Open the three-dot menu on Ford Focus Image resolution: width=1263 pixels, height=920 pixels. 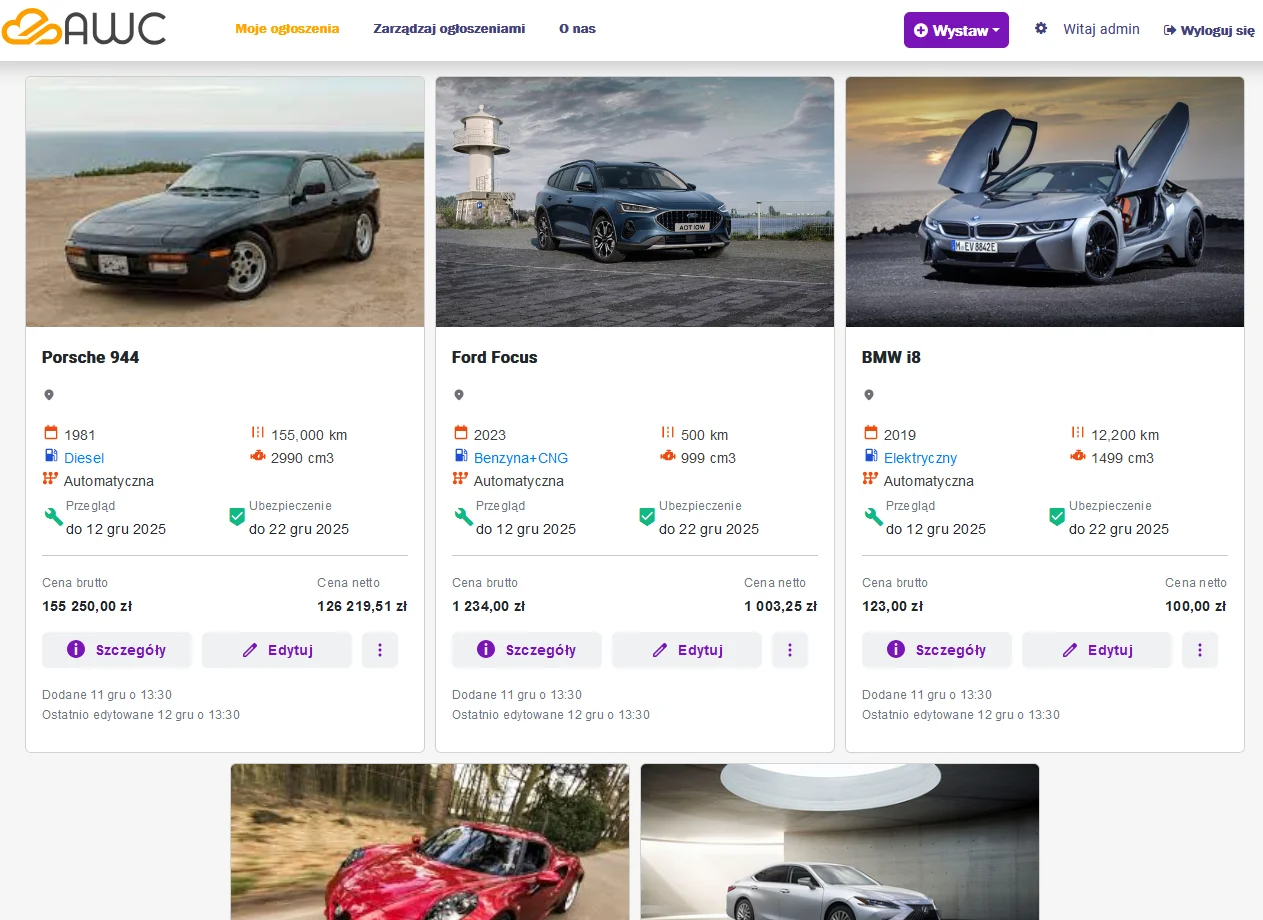click(790, 650)
